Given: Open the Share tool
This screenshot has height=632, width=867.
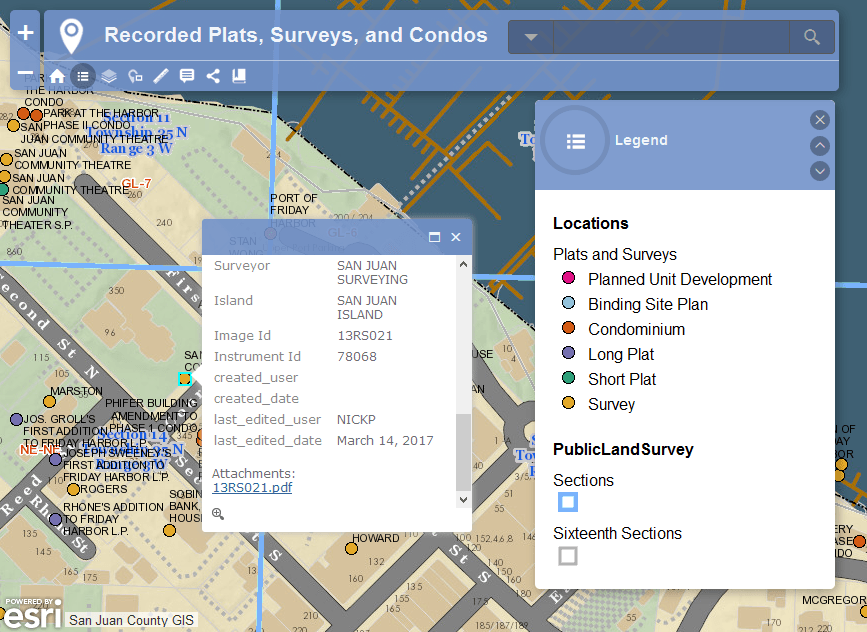Looking at the screenshot, I should [x=213, y=76].
